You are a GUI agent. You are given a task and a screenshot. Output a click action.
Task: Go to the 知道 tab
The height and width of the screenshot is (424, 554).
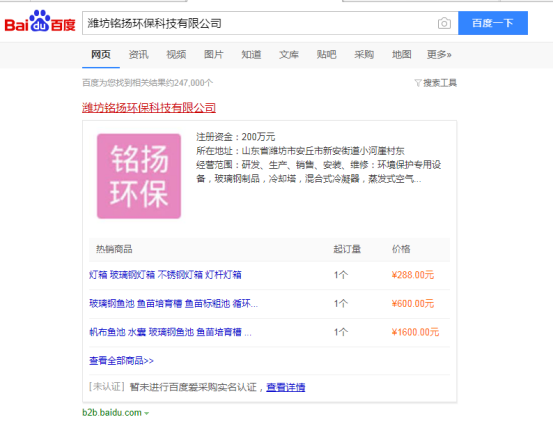pos(251,54)
